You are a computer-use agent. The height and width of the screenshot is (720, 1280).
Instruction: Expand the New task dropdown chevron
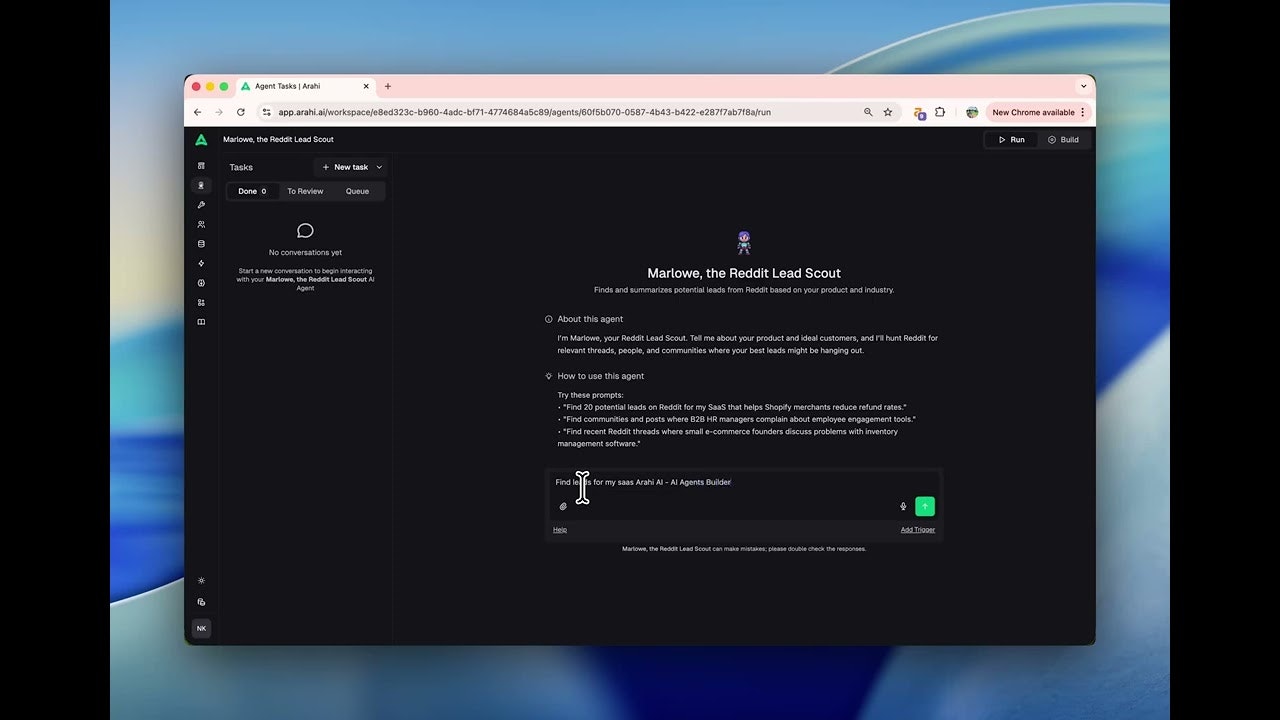coord(379,167)
